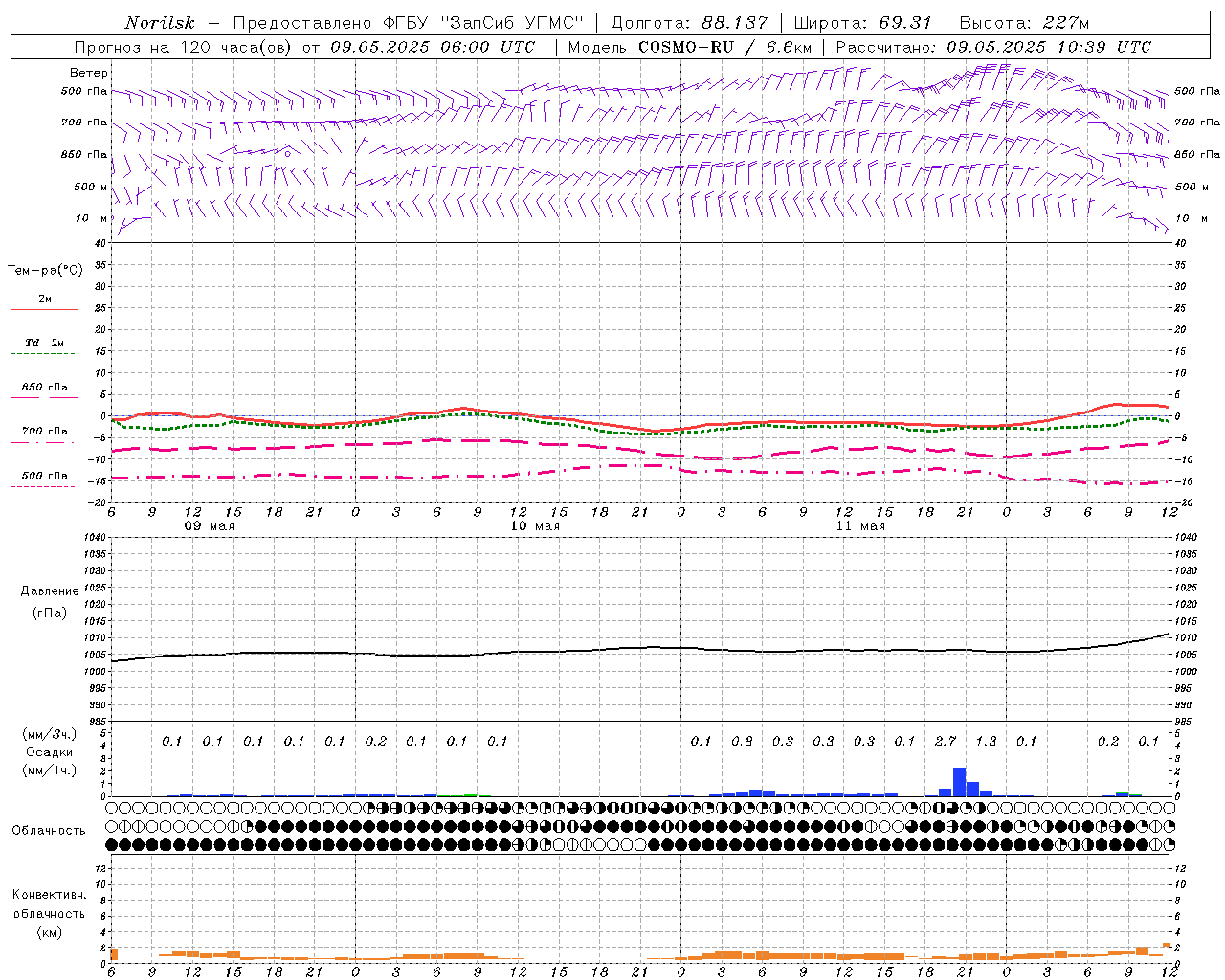
Task: Click the Norilsk station title
Action: click(159, 23)
